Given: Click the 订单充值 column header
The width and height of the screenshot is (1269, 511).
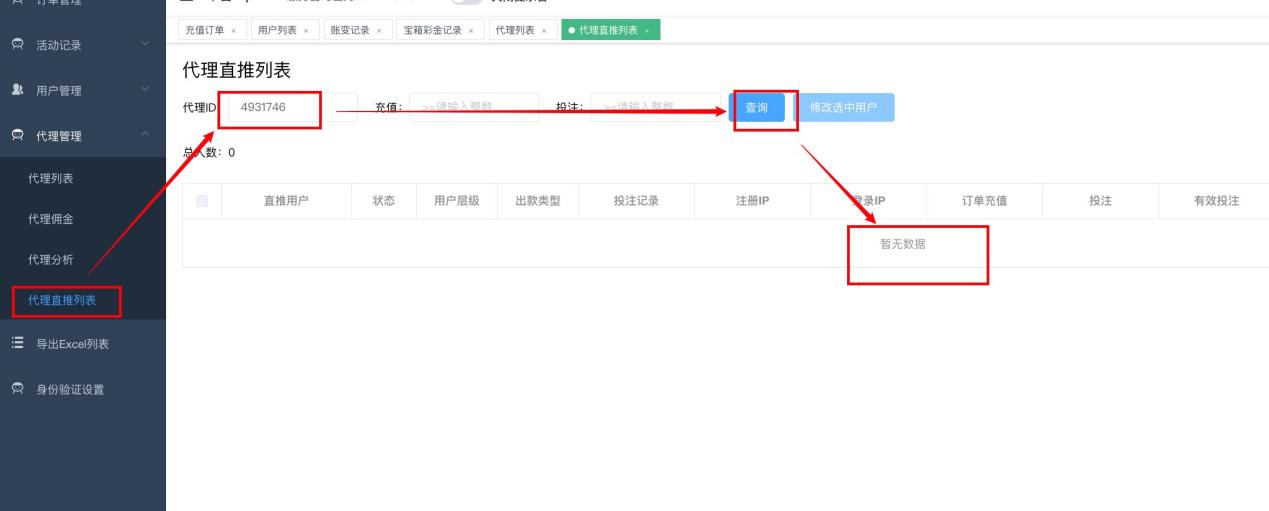Looking at the screenshot, I should (984, 201).
